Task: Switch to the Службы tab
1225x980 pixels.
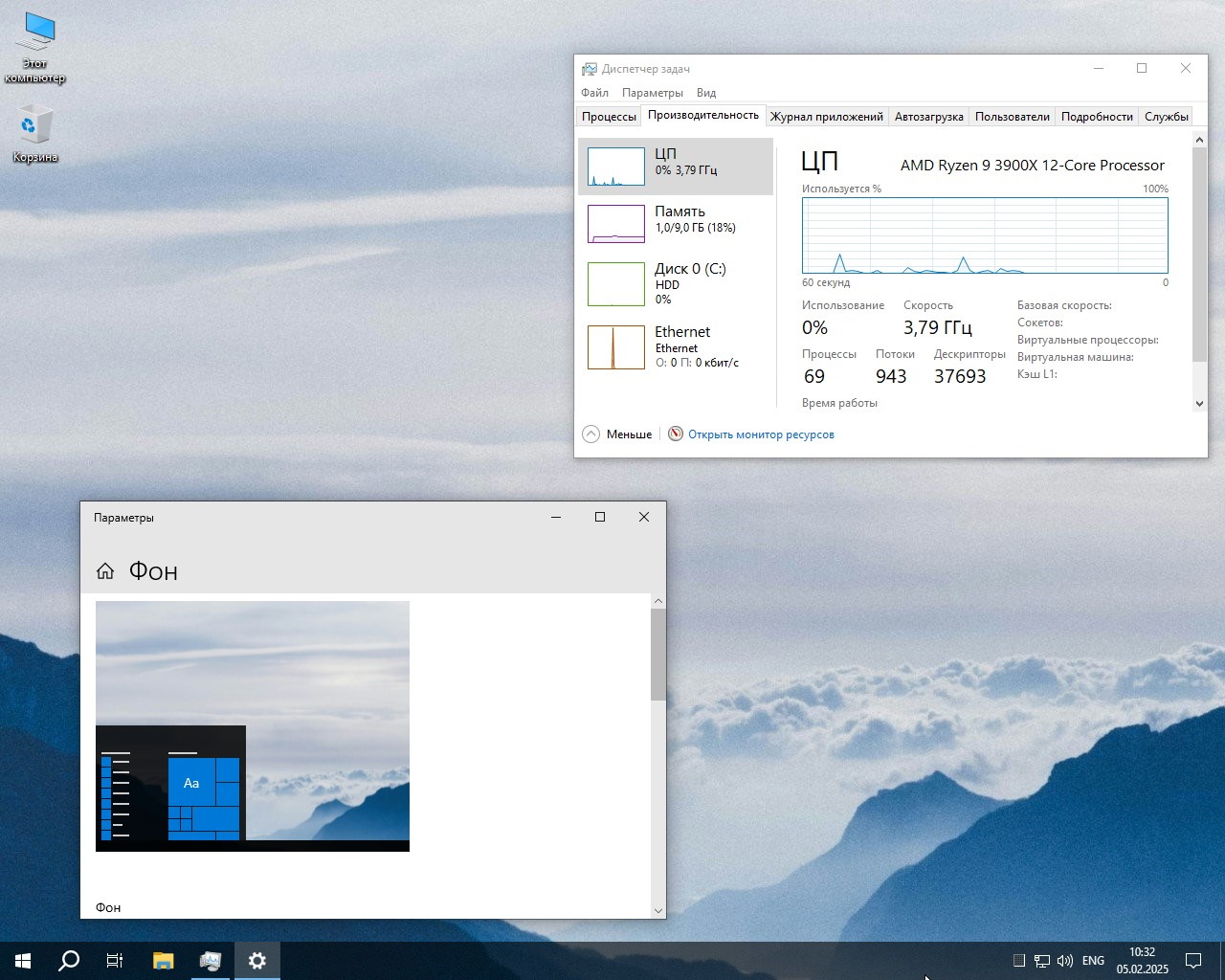Action: click(1166, 117)
